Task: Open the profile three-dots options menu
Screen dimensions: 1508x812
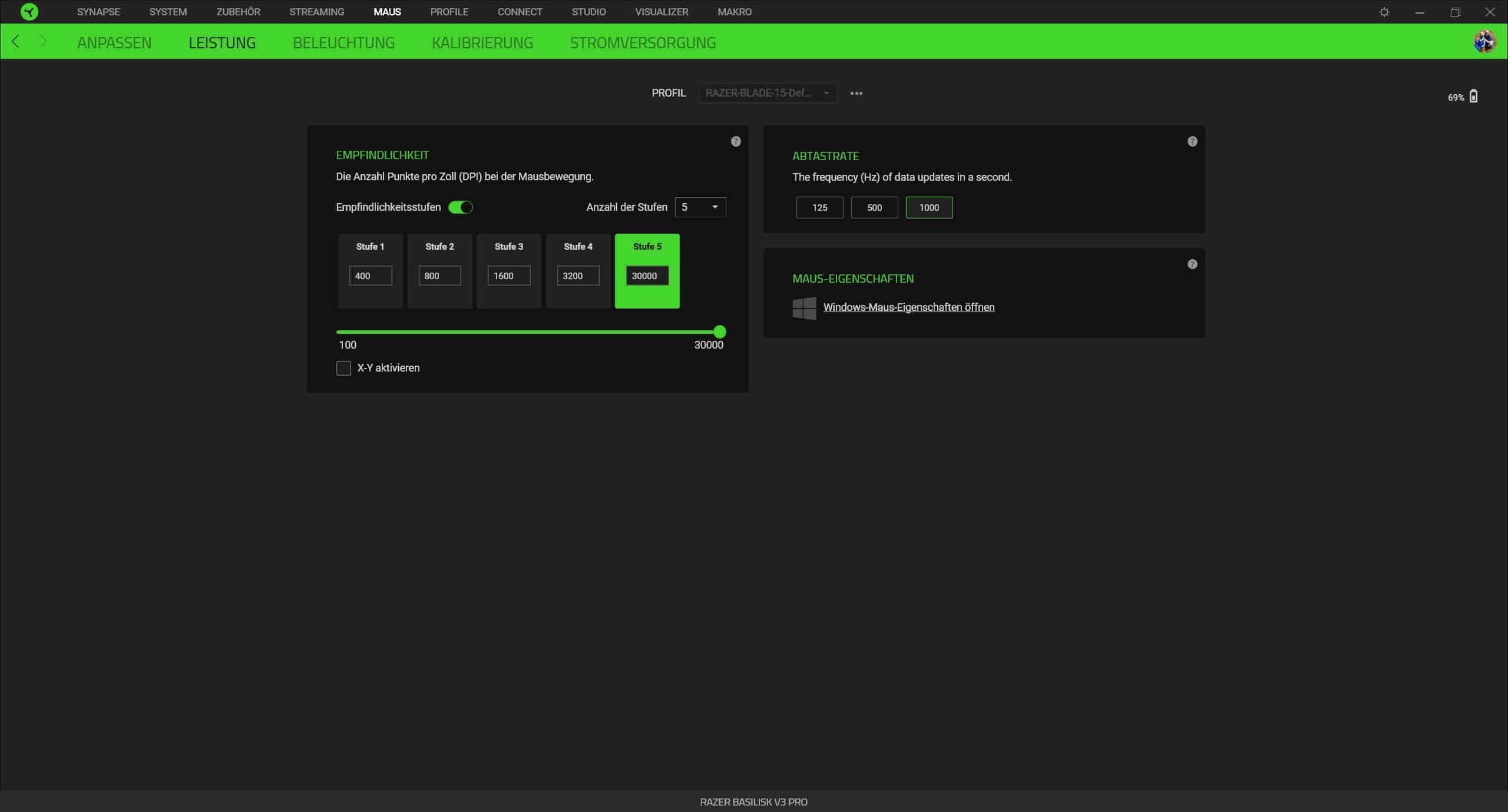Action: (x=856, y=93)
